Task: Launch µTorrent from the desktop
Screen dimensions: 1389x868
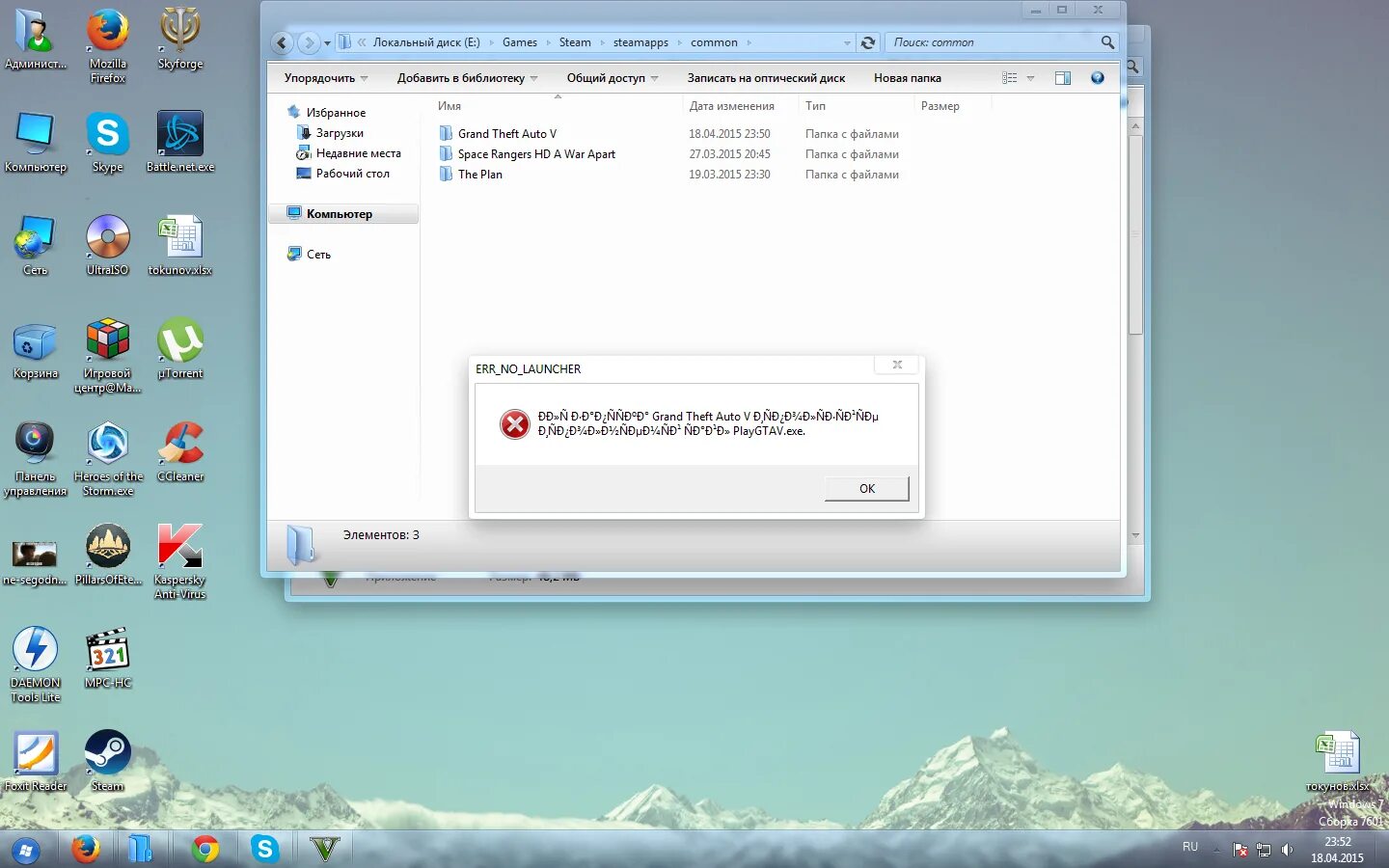Action: [179, 349]
